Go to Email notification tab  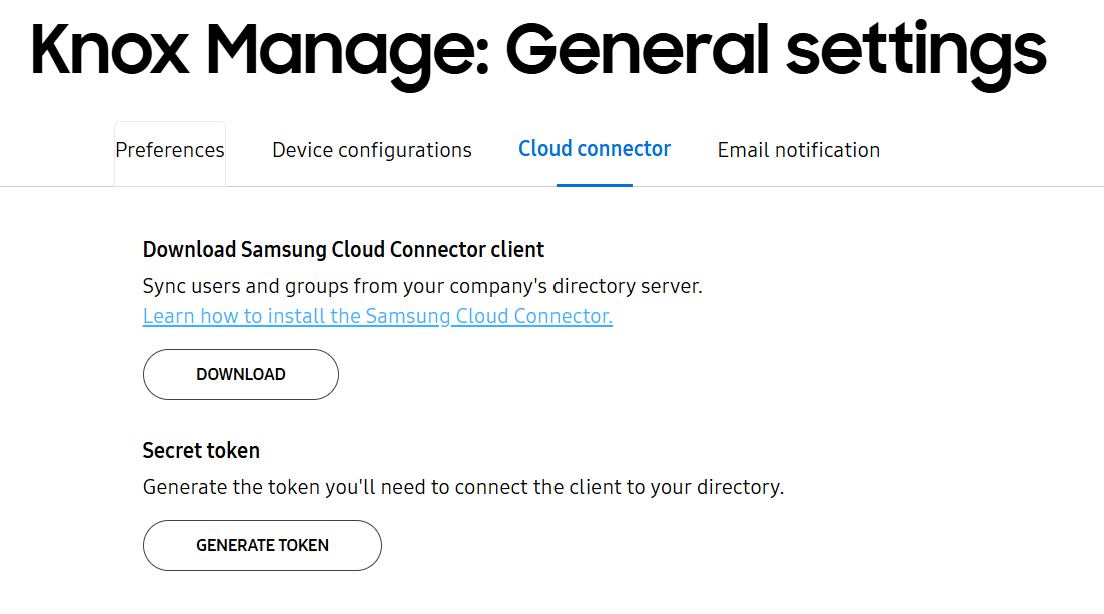798,150
